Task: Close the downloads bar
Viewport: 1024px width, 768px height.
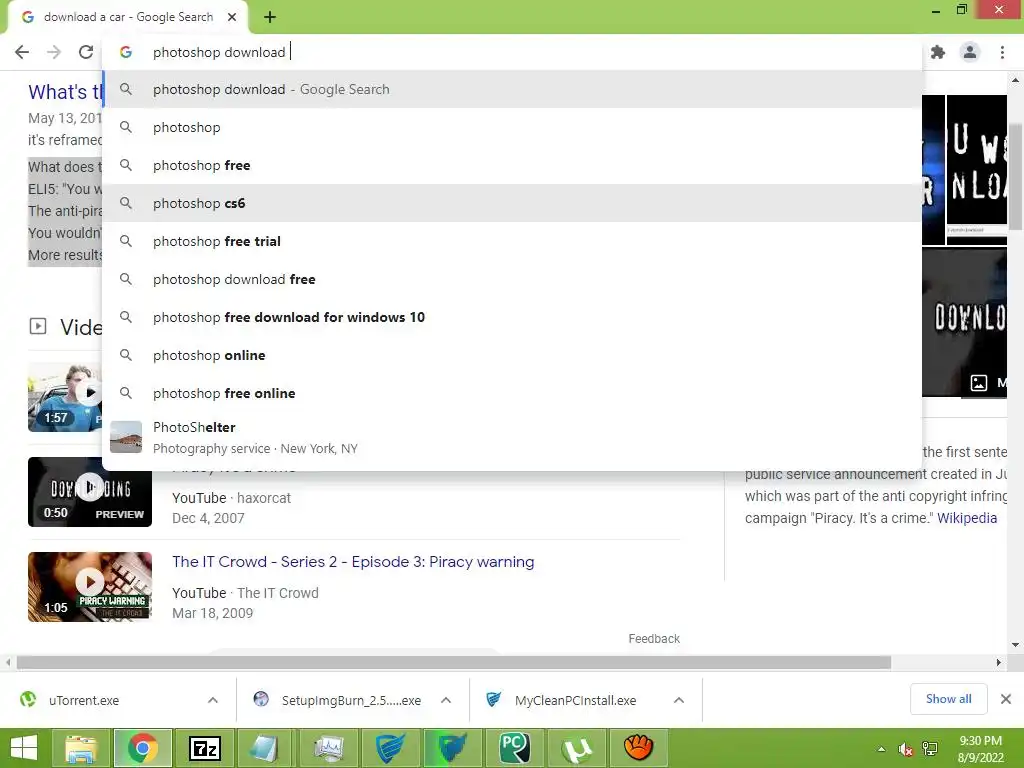Action: coord(1006,699)
